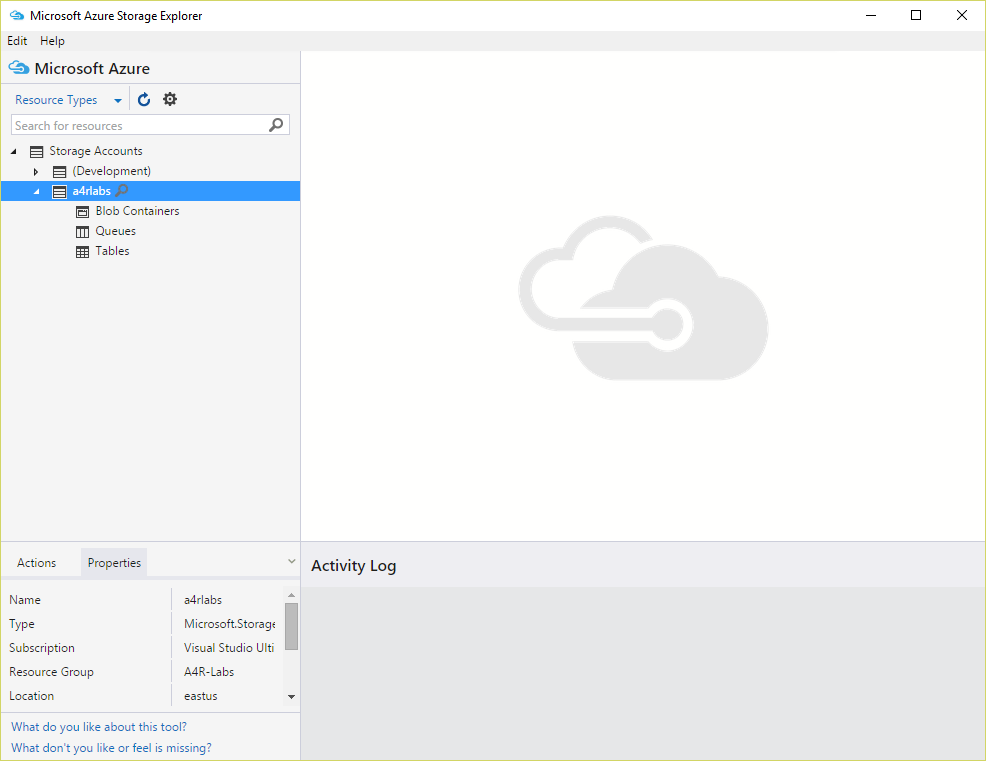Screen dimensions: 986x761
Task: Collapse the Actions/Properties panel using chevron
Action: pyautogui.click(x=291, y=562)
